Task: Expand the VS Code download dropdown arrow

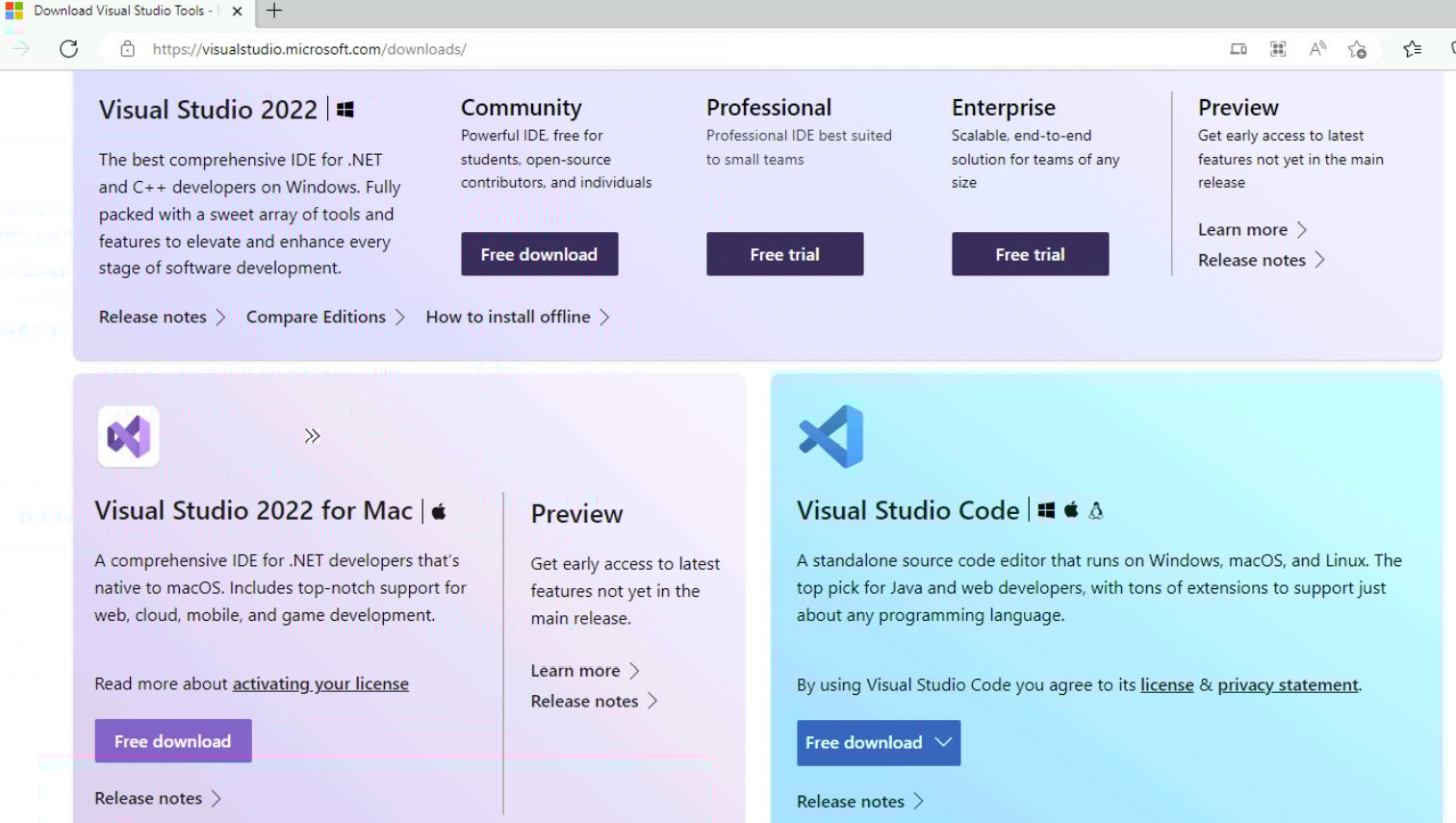Action: (x=944, y=742)
